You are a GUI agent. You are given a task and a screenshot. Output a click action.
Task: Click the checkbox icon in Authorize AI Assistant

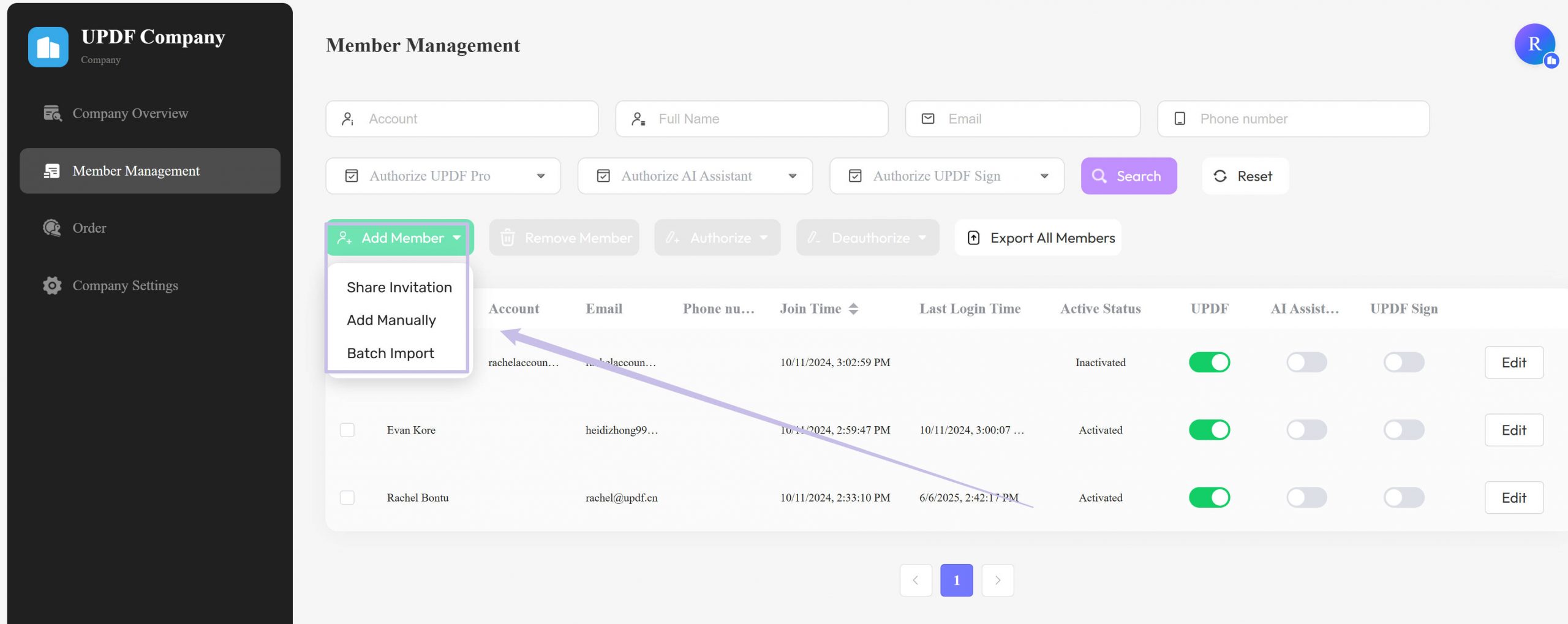[x=603, y=176]
